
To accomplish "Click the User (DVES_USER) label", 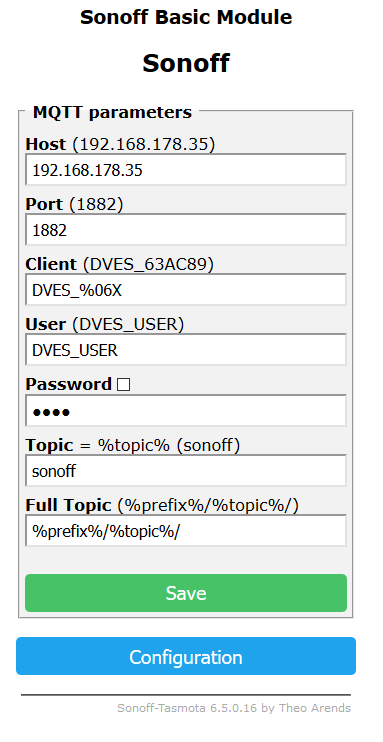I will click(105, 324).
